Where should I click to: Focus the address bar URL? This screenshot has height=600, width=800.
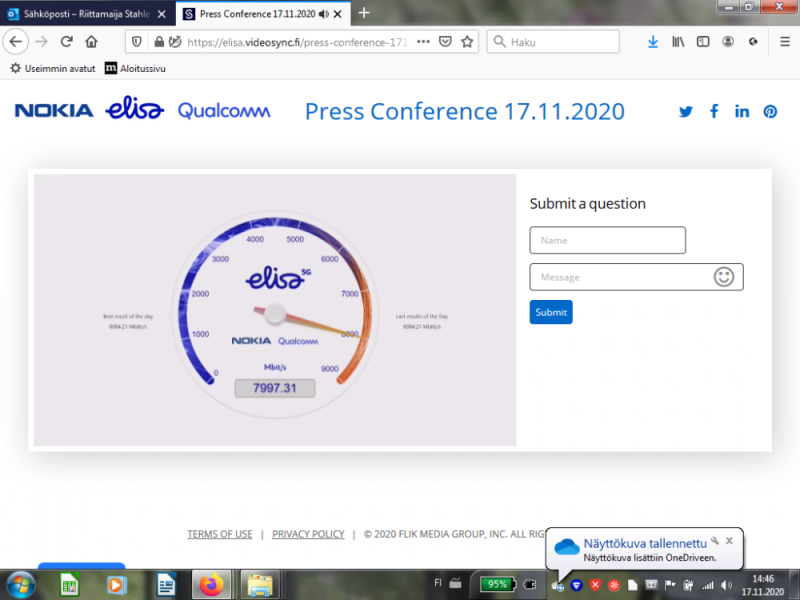(297, 42)
